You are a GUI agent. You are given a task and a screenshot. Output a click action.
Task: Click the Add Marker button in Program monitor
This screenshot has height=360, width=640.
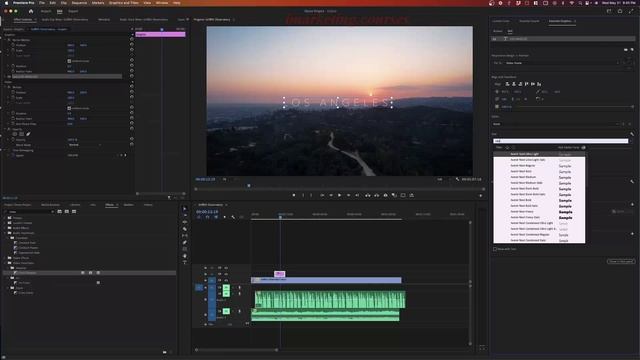click(x=294, y=196)
